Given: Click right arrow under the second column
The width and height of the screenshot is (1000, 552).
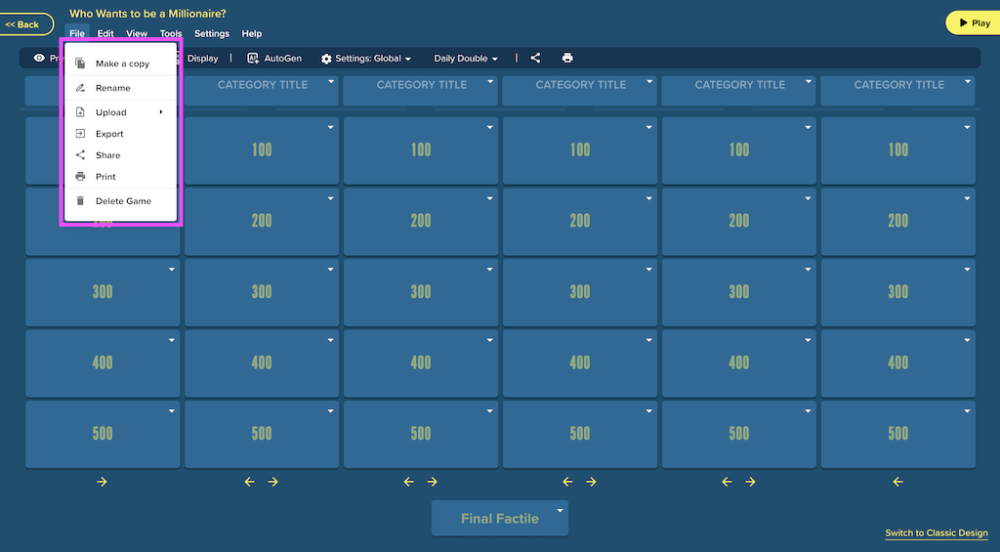Looking at the screenshot, I should (273, 482).
